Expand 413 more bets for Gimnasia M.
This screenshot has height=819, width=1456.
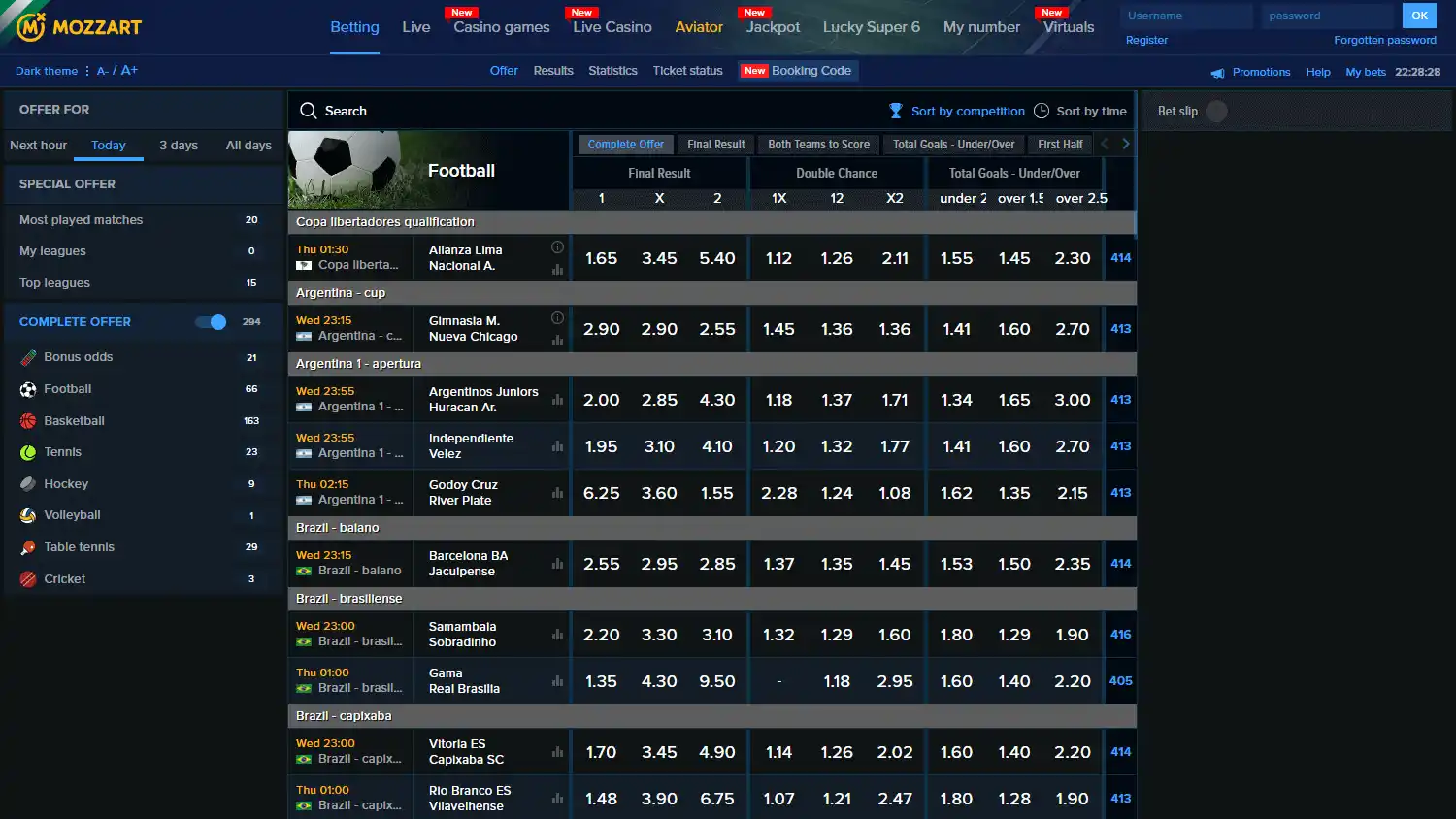coord(1121,329)
